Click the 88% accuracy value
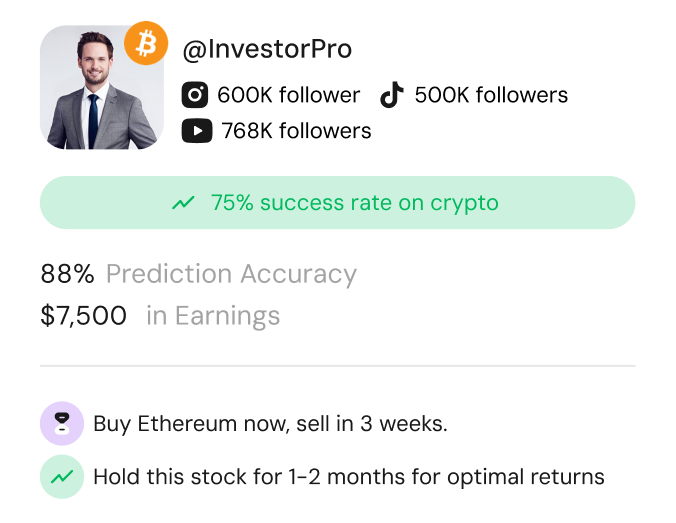 click(x=67, y=274)
